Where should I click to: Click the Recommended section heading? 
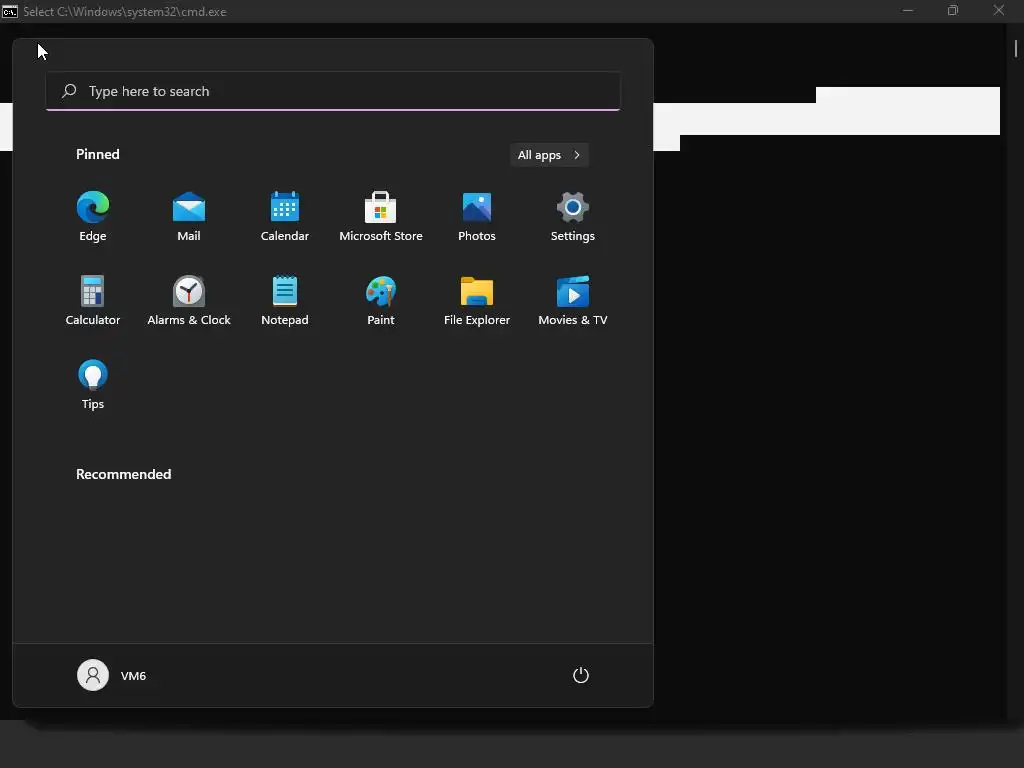[123, 474]
